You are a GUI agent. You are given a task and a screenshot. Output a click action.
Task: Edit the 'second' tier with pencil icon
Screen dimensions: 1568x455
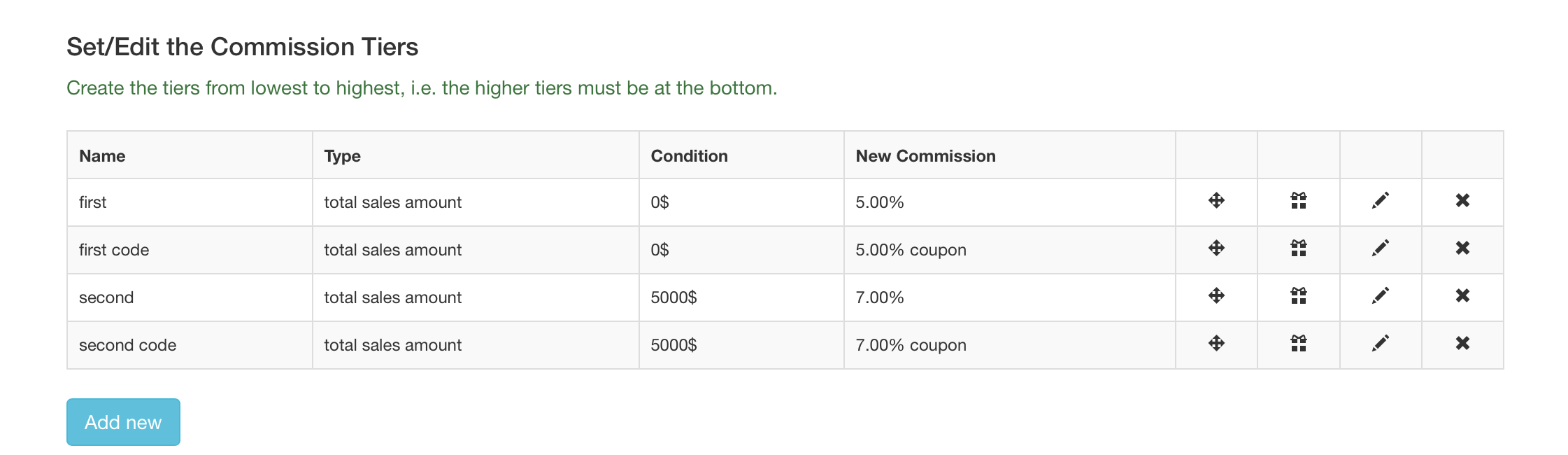[x=1380, y=296]
